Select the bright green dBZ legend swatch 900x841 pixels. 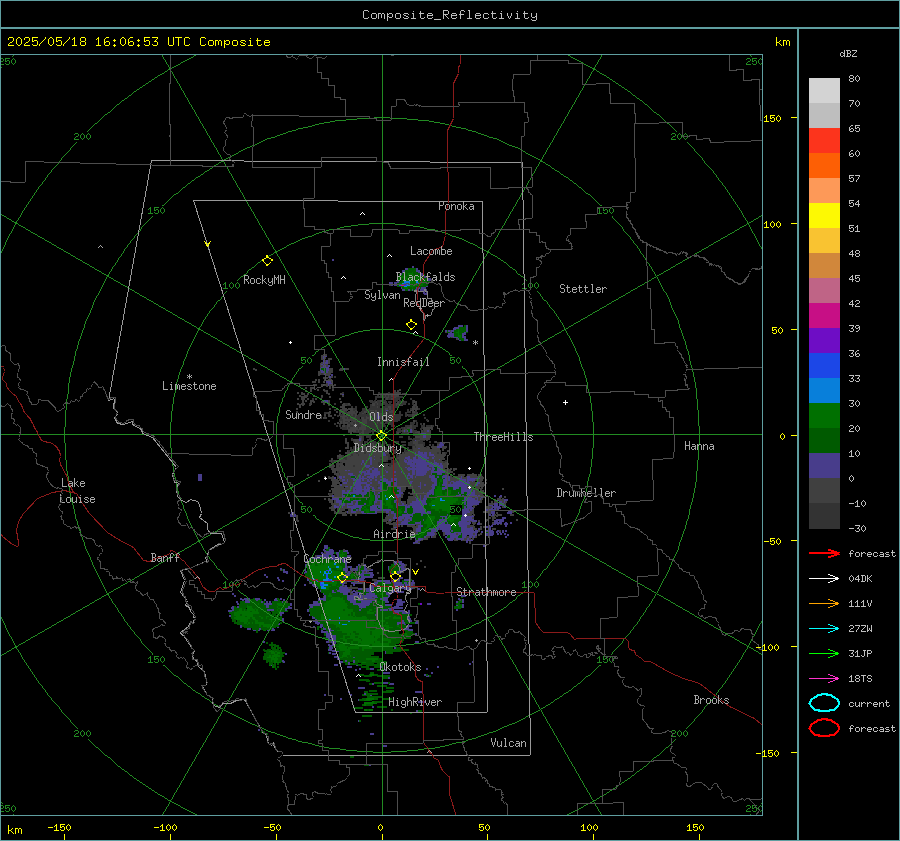click(824, 416)
